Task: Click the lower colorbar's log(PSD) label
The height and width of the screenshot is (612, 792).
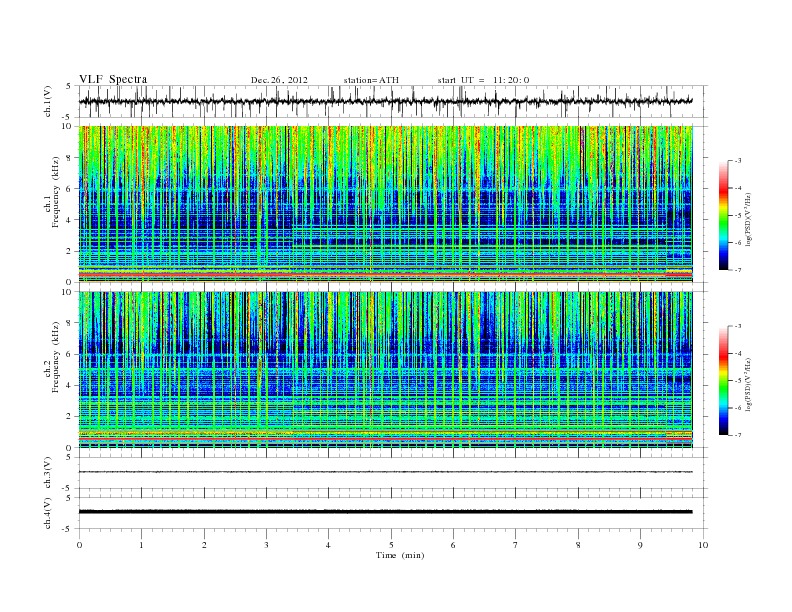Action: click(748, 384)
